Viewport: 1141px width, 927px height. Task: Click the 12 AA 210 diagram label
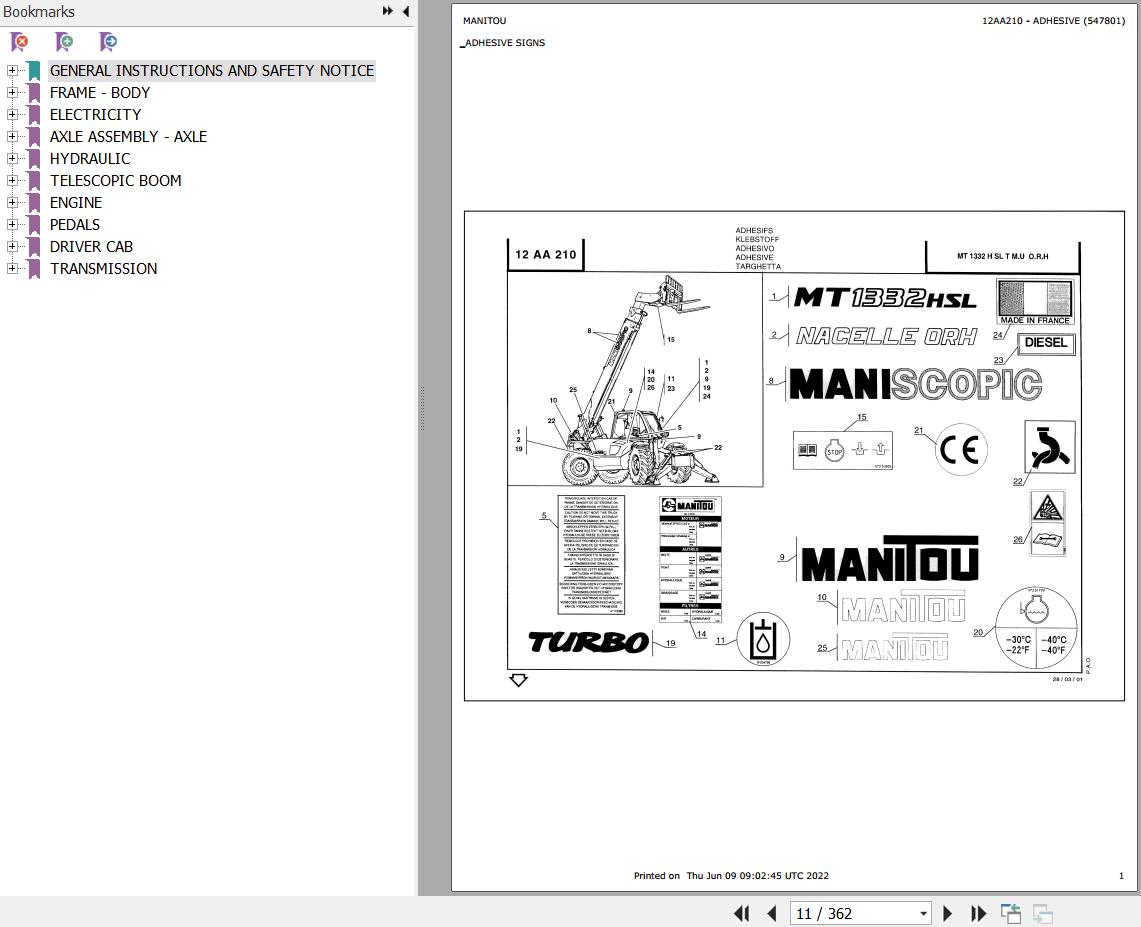[546, 255]
